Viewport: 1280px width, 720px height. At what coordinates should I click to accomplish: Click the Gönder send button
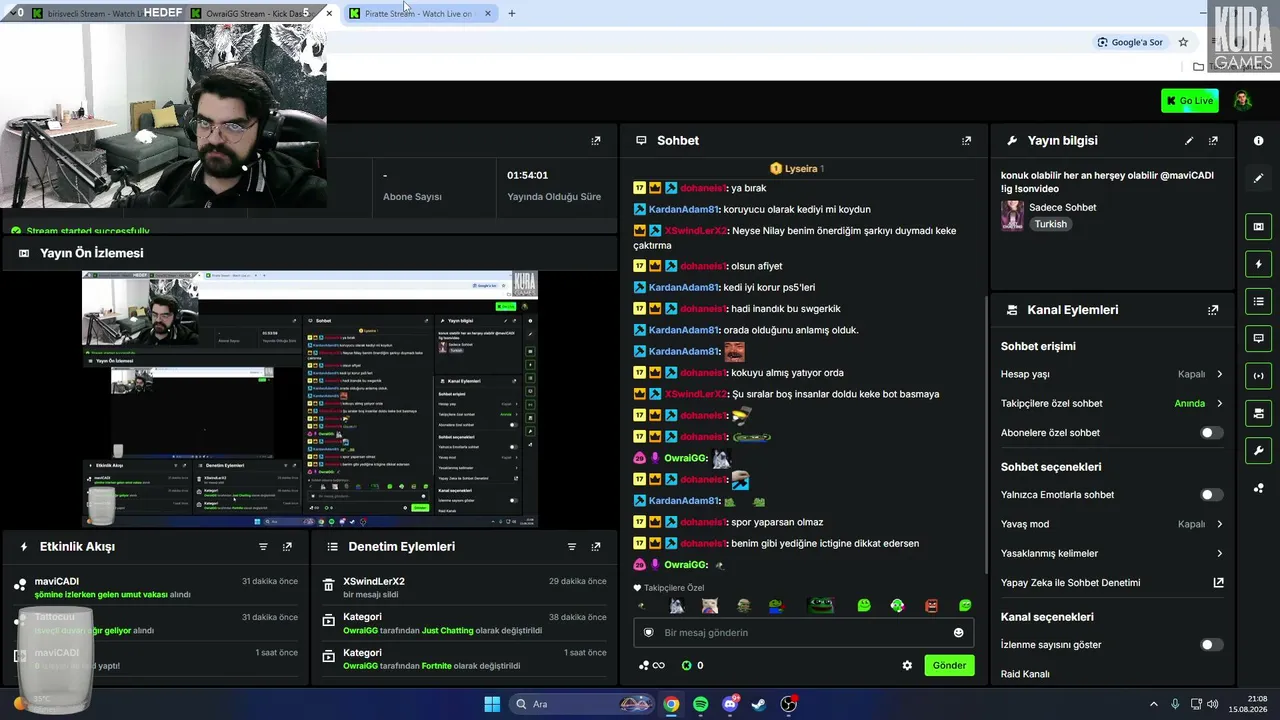(949, 665)
